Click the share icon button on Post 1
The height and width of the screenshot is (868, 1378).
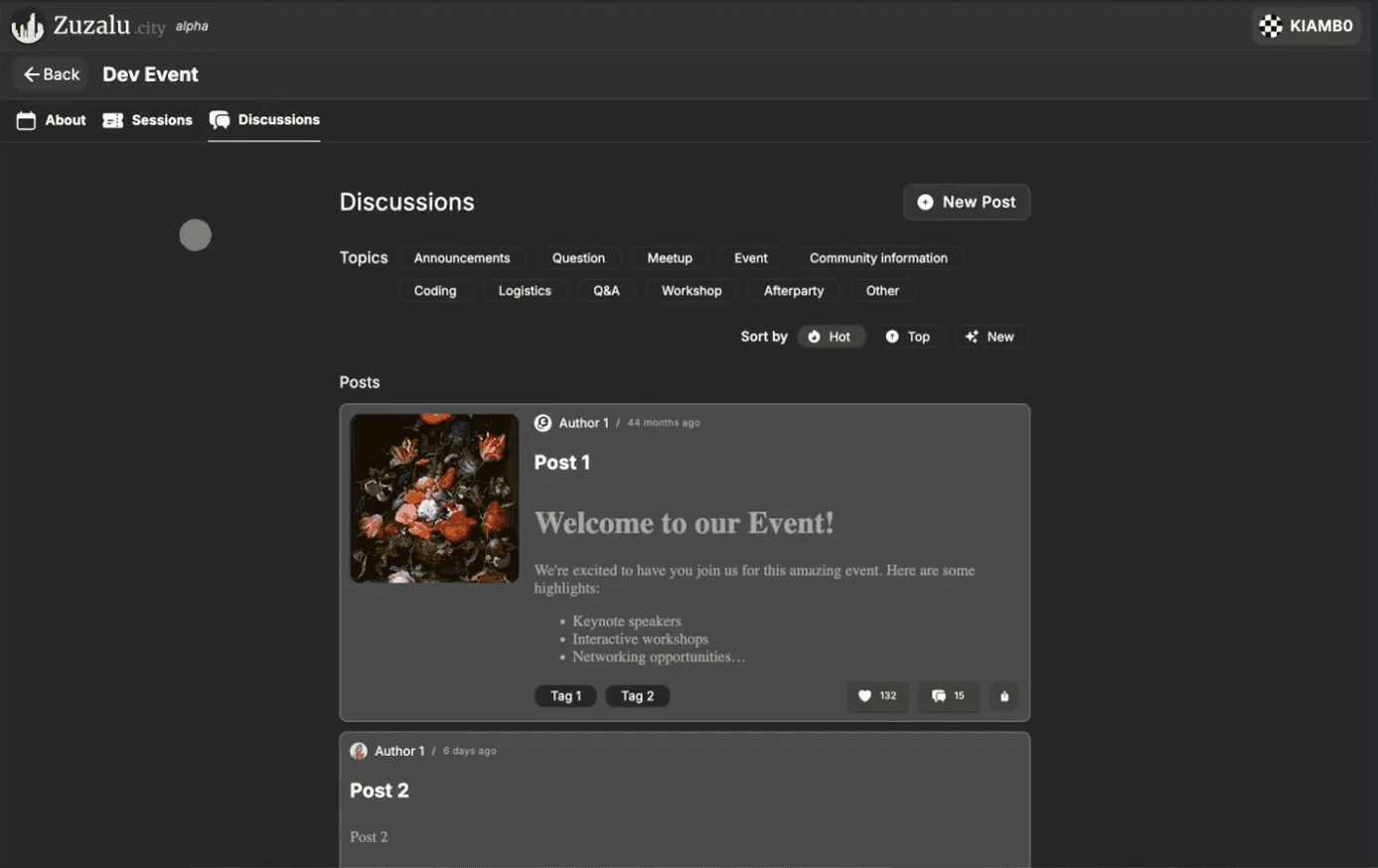click(x=1004, y=696)
